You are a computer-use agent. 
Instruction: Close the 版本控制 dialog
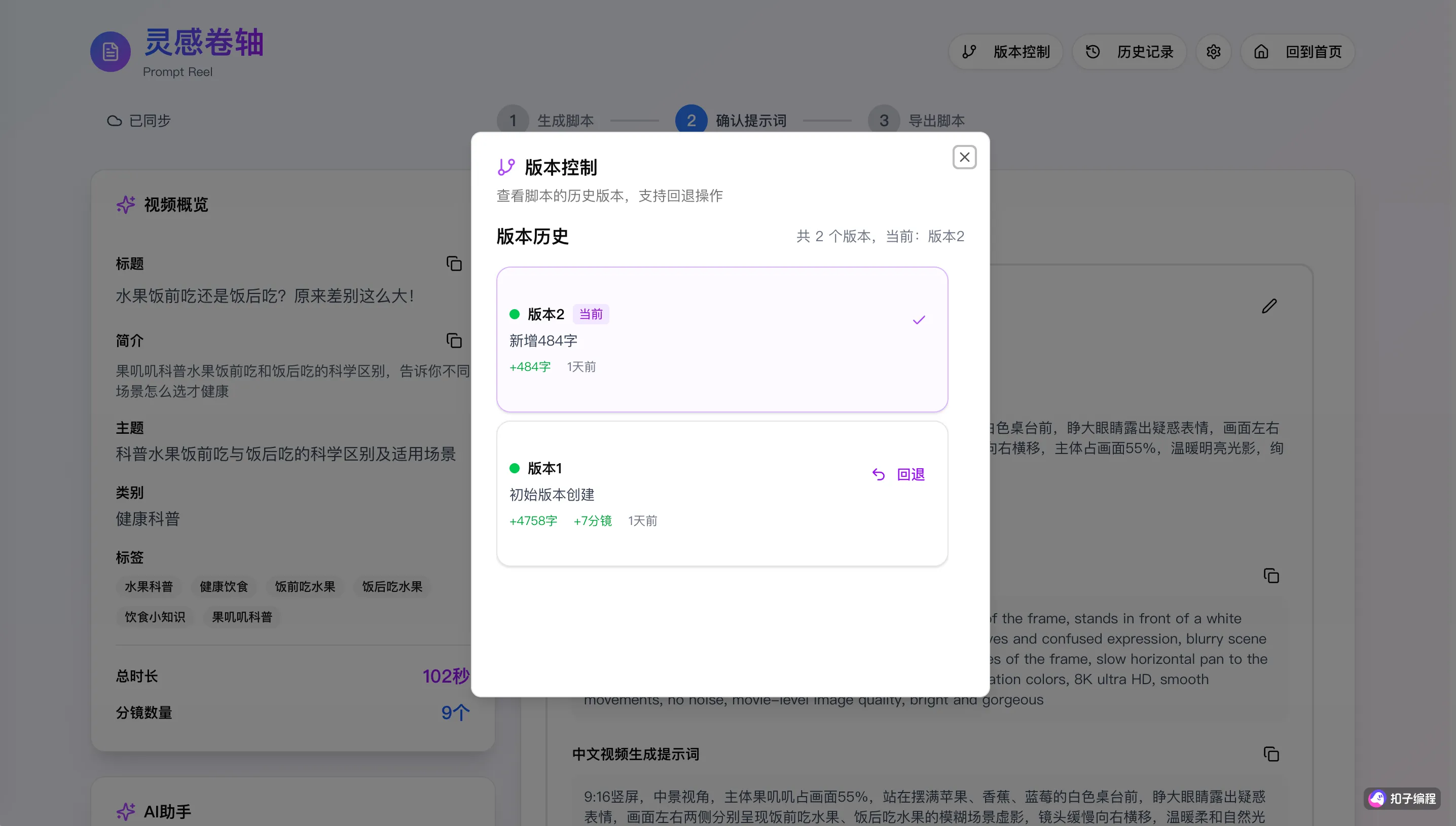[964, 157]
